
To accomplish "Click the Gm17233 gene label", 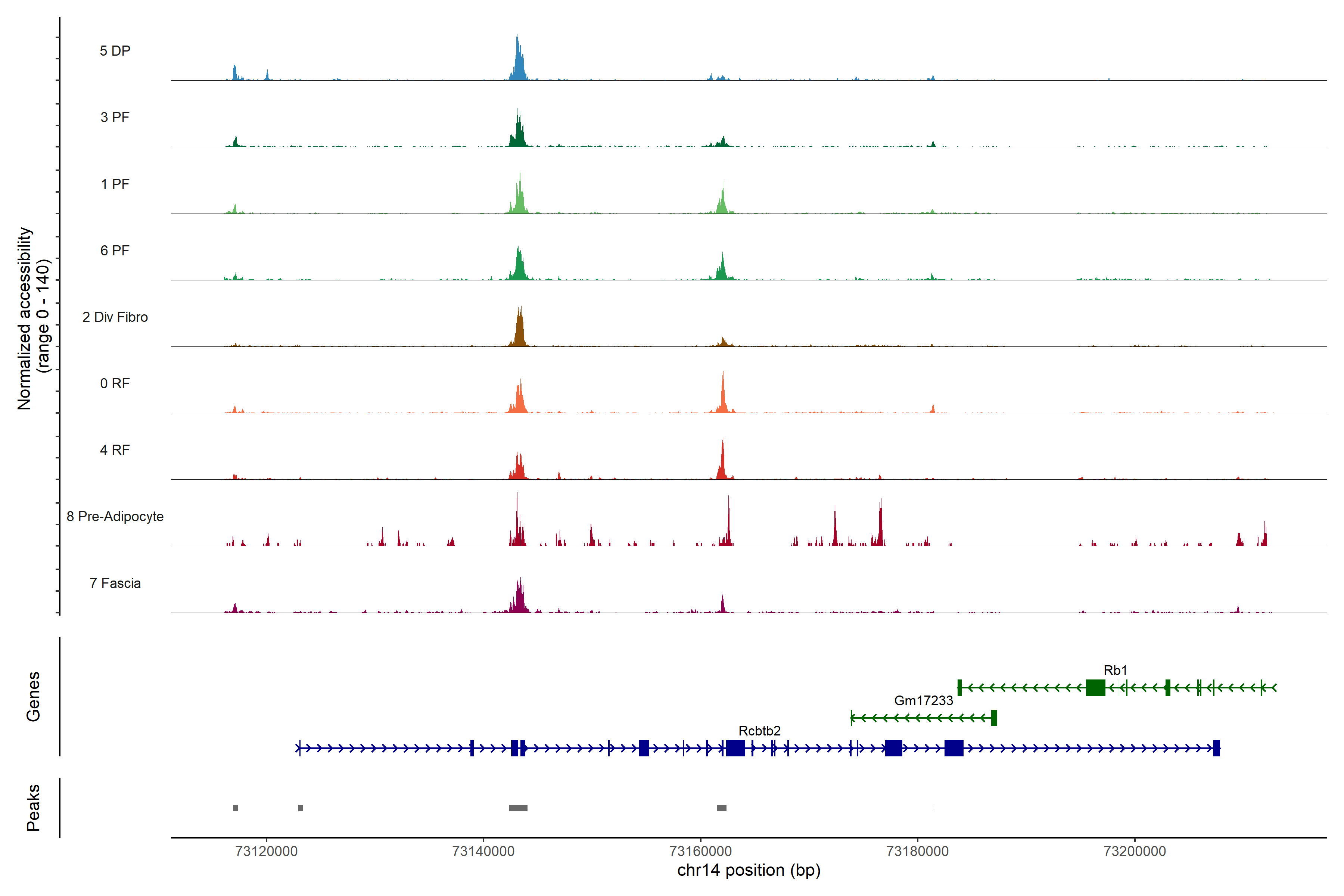I will coord(923,700).
